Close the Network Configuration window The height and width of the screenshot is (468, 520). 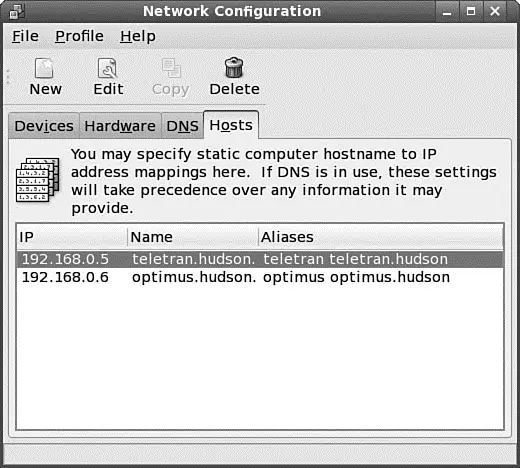click(x=495, y=11)
